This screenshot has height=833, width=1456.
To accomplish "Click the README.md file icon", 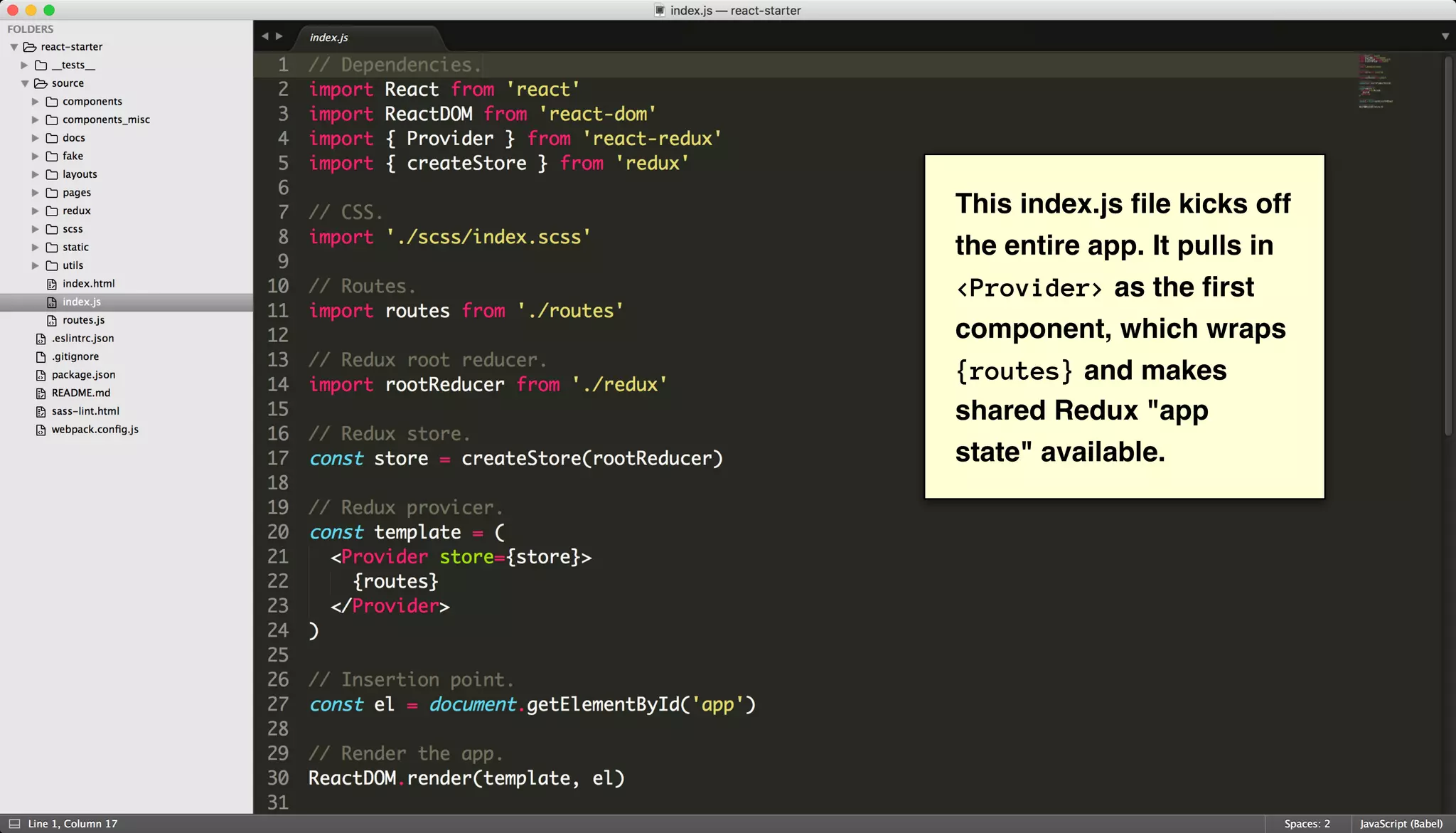I will point(41,393).
